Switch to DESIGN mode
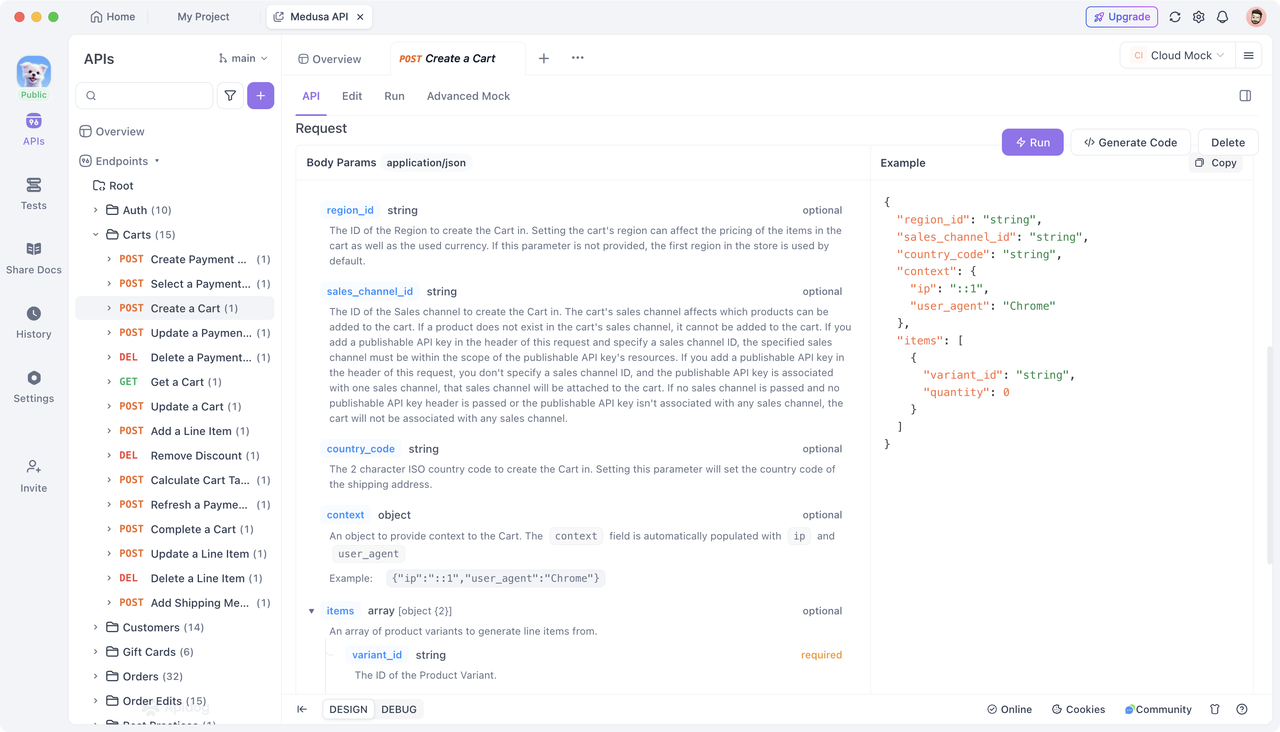 [348, 709]
